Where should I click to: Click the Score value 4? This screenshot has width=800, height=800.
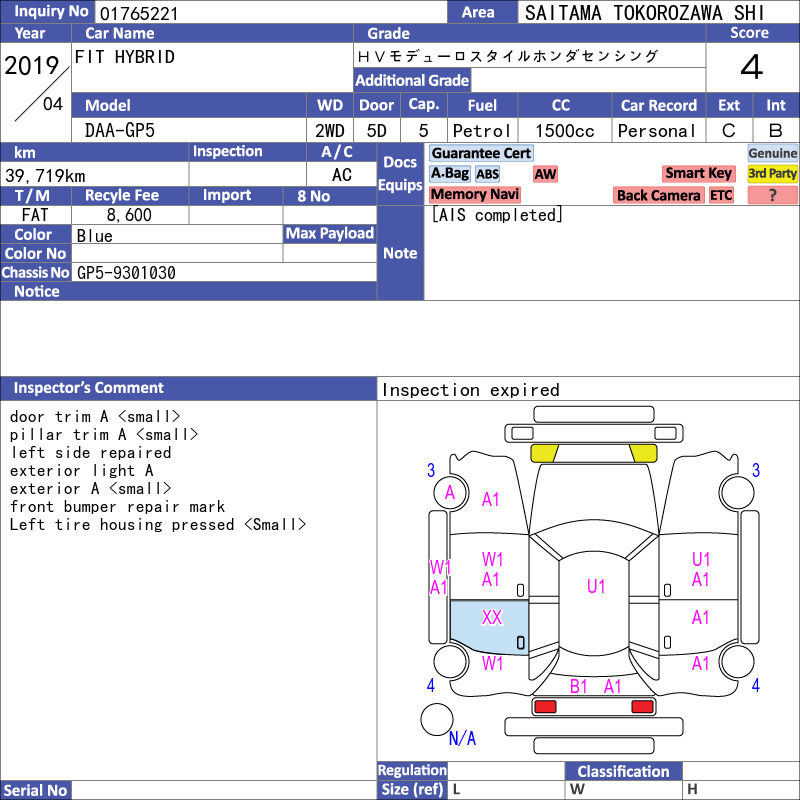click(752, 67)
